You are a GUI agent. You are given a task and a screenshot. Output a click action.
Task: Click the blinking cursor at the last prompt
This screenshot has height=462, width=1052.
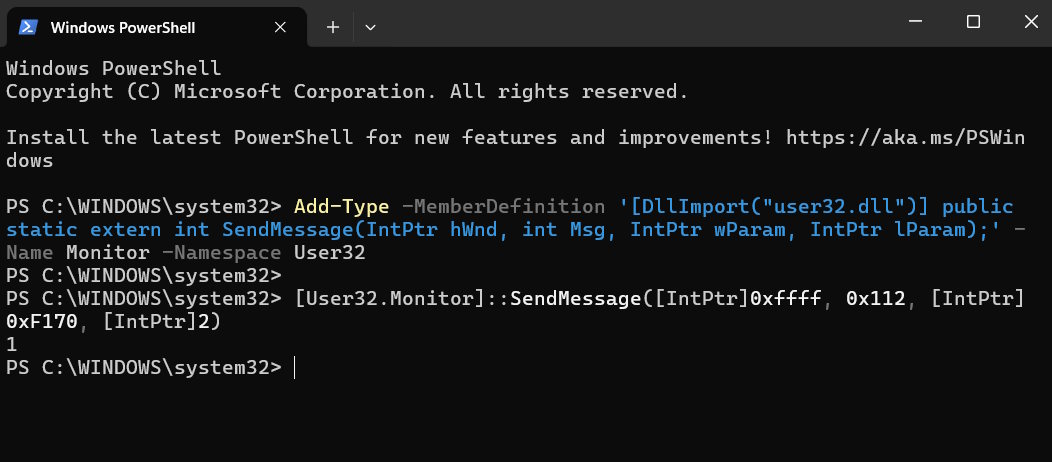[295, 368]
